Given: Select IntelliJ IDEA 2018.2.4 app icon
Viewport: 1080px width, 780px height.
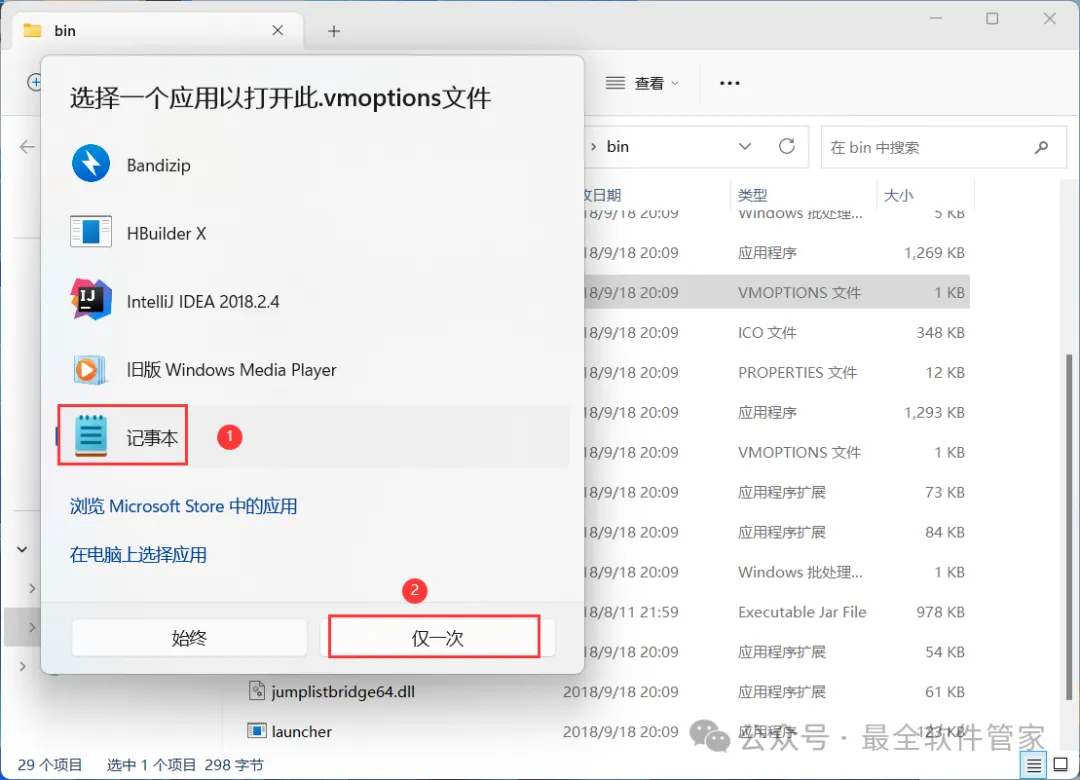Looking at the screenshot, I should click(91, 300).
